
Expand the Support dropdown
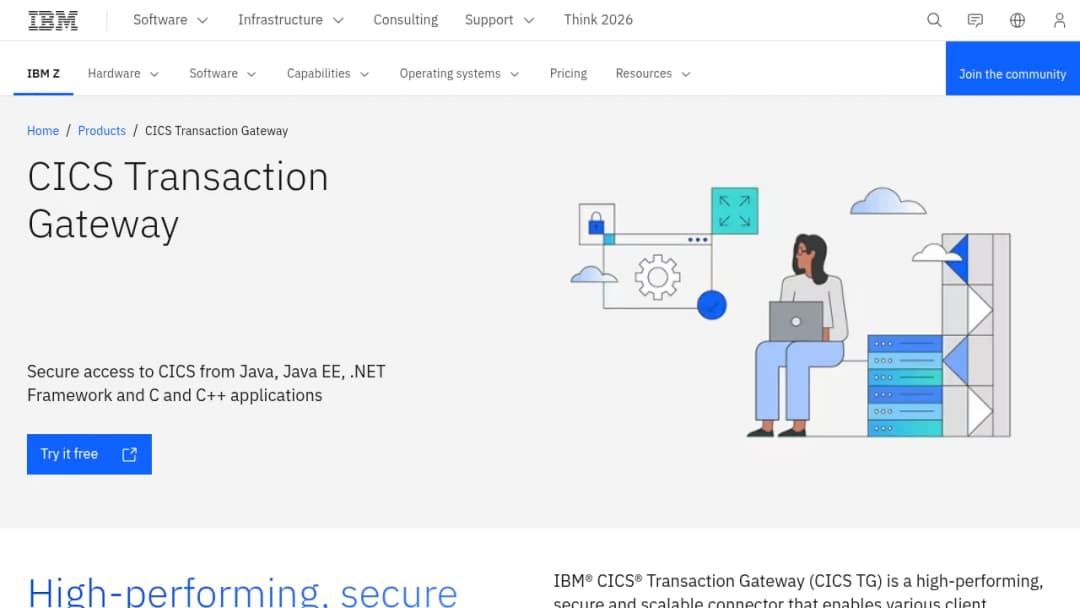[499, 20]
